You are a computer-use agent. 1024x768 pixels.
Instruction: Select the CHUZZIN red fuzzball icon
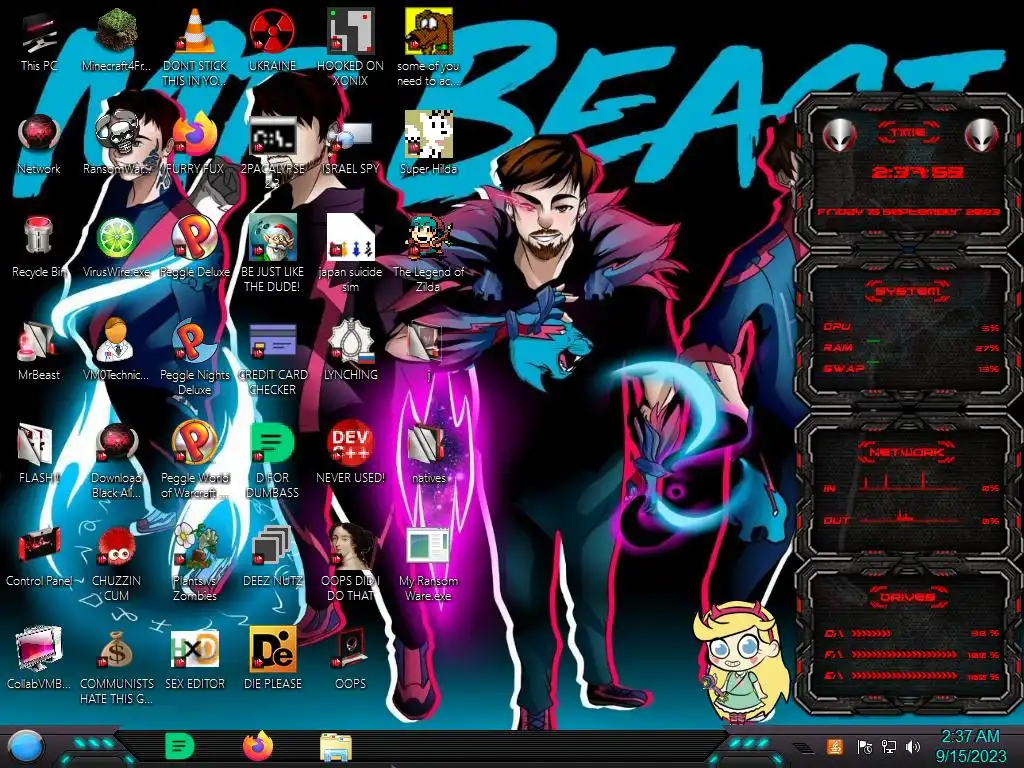(x=116, y=547)
